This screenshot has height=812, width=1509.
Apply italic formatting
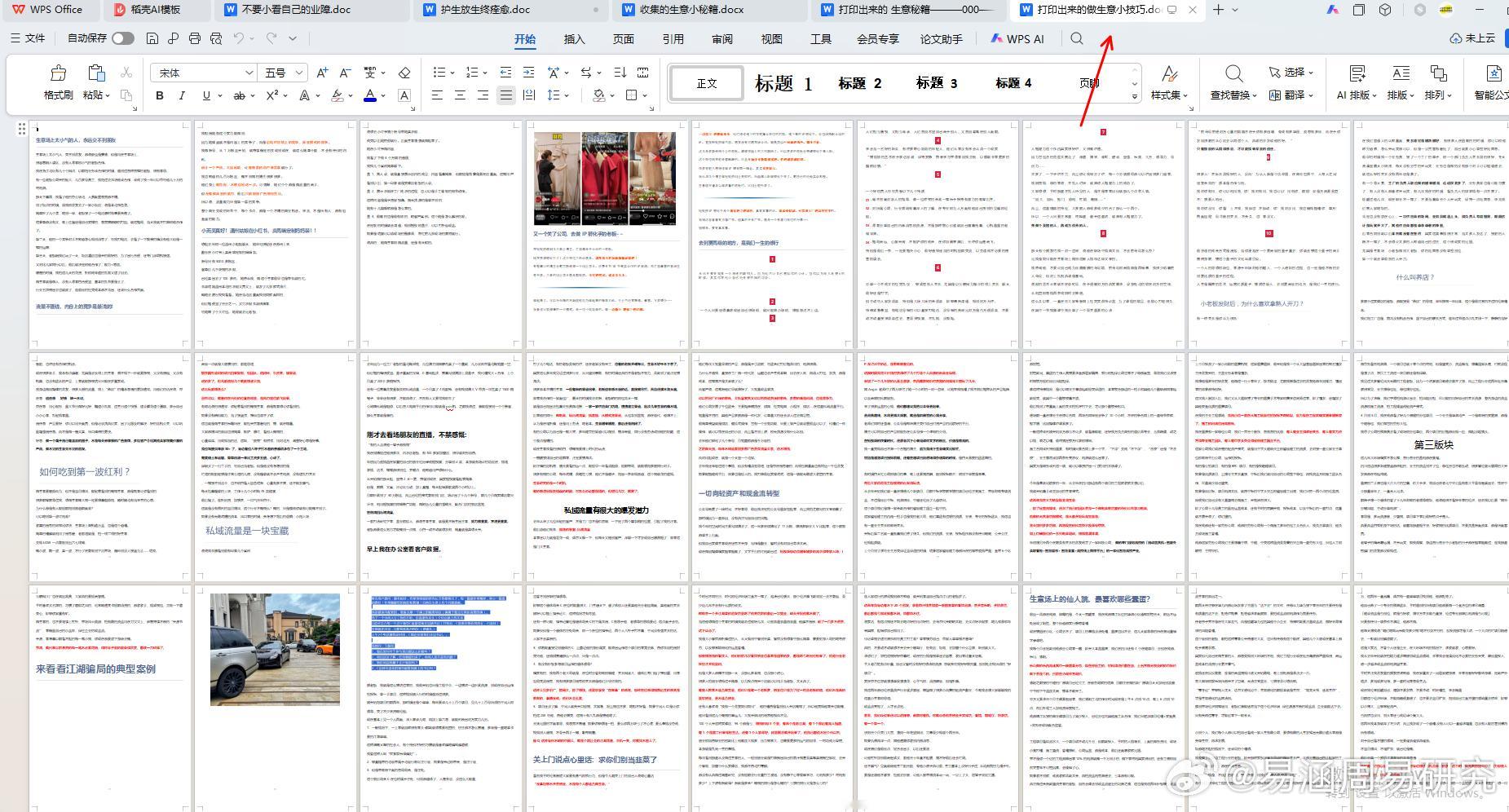[182, 95]
